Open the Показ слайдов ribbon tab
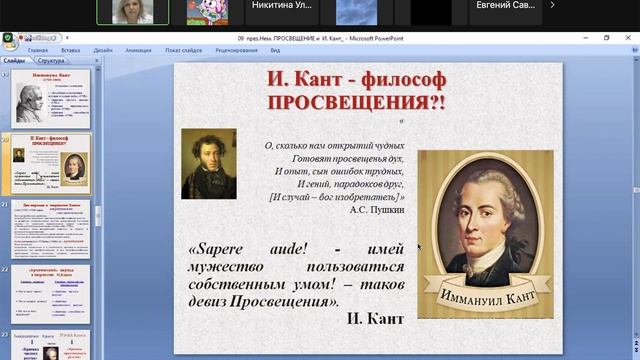The height and width of the screenshot is (360, 640). pyautogui.click(x=184, y=50)
